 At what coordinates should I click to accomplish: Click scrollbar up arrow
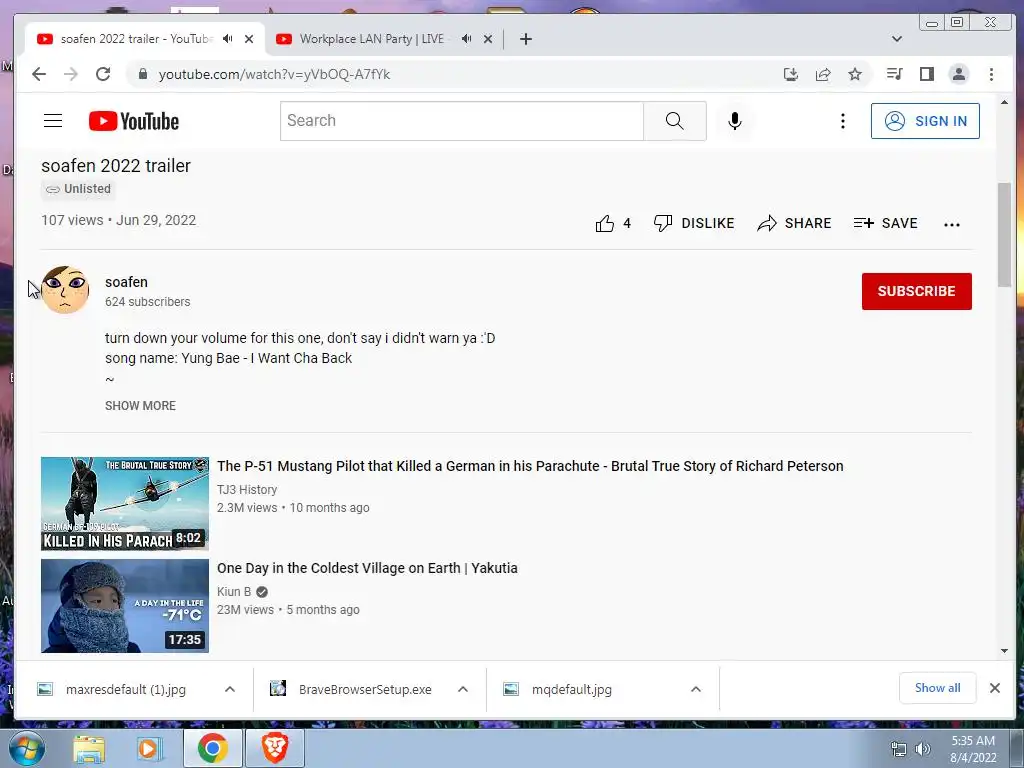click(1004, 103)
